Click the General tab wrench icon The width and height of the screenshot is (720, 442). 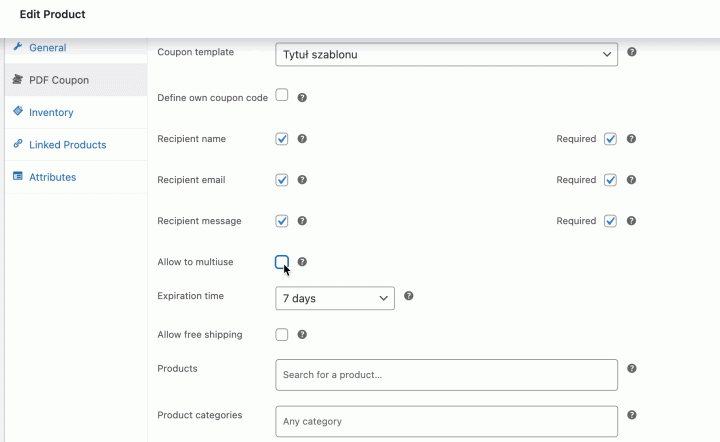pyautogui.click(x=18, y=46)
